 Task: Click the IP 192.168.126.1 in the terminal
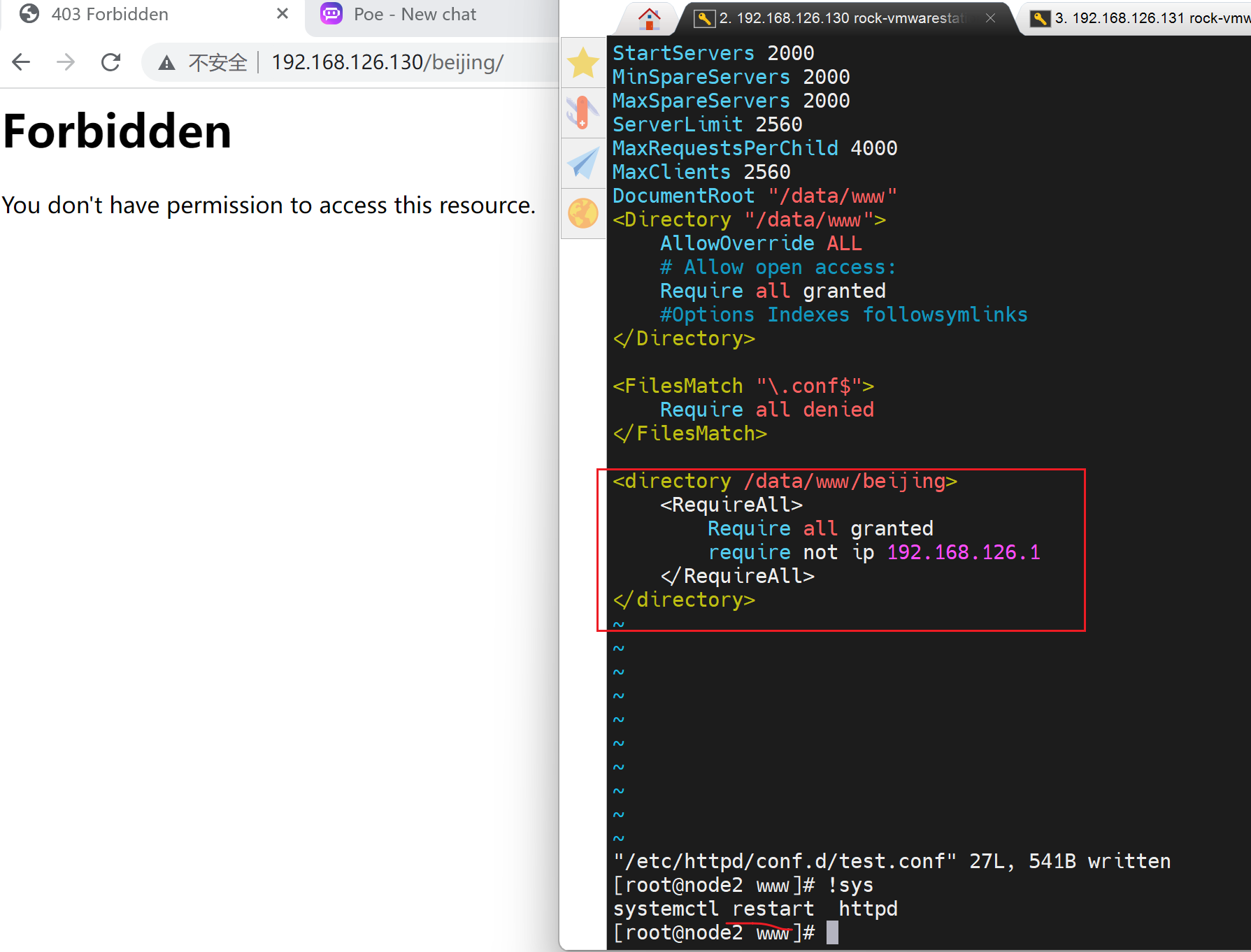[x=963, y=552]
